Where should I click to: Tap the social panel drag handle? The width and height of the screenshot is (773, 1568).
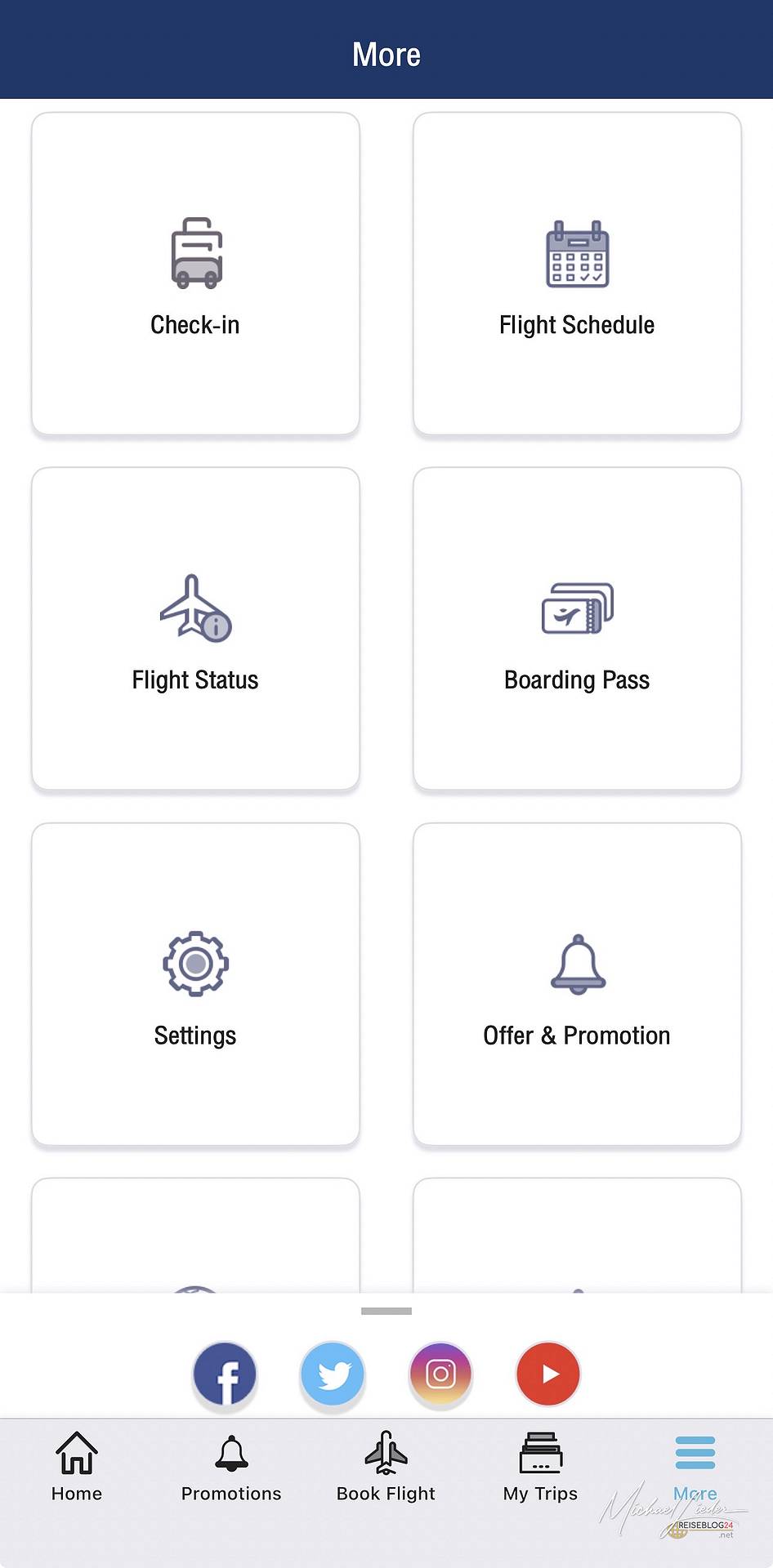pyautogui.click(x=386, y=1312)
